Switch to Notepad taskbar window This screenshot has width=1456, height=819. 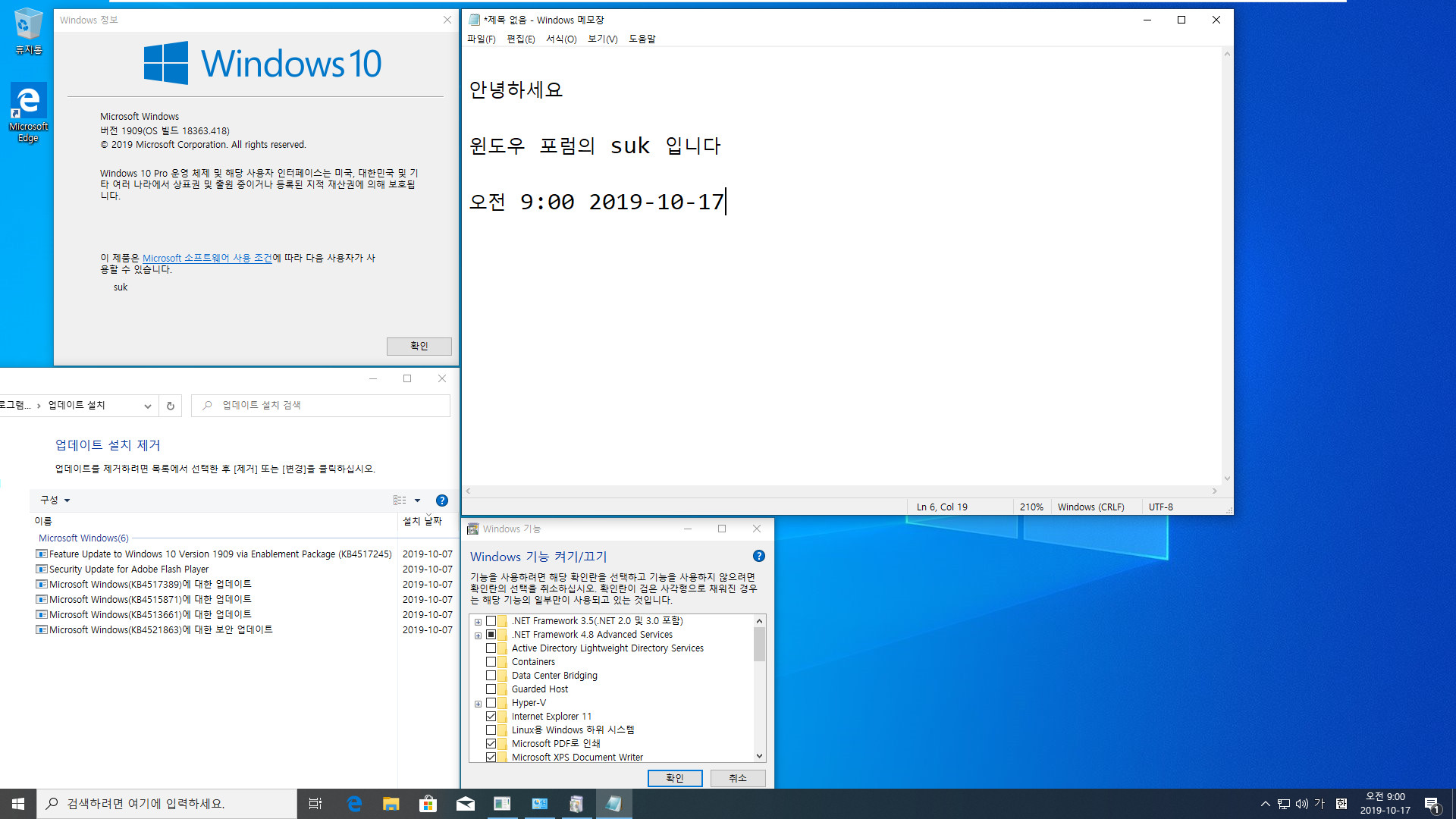click(614, 804)
